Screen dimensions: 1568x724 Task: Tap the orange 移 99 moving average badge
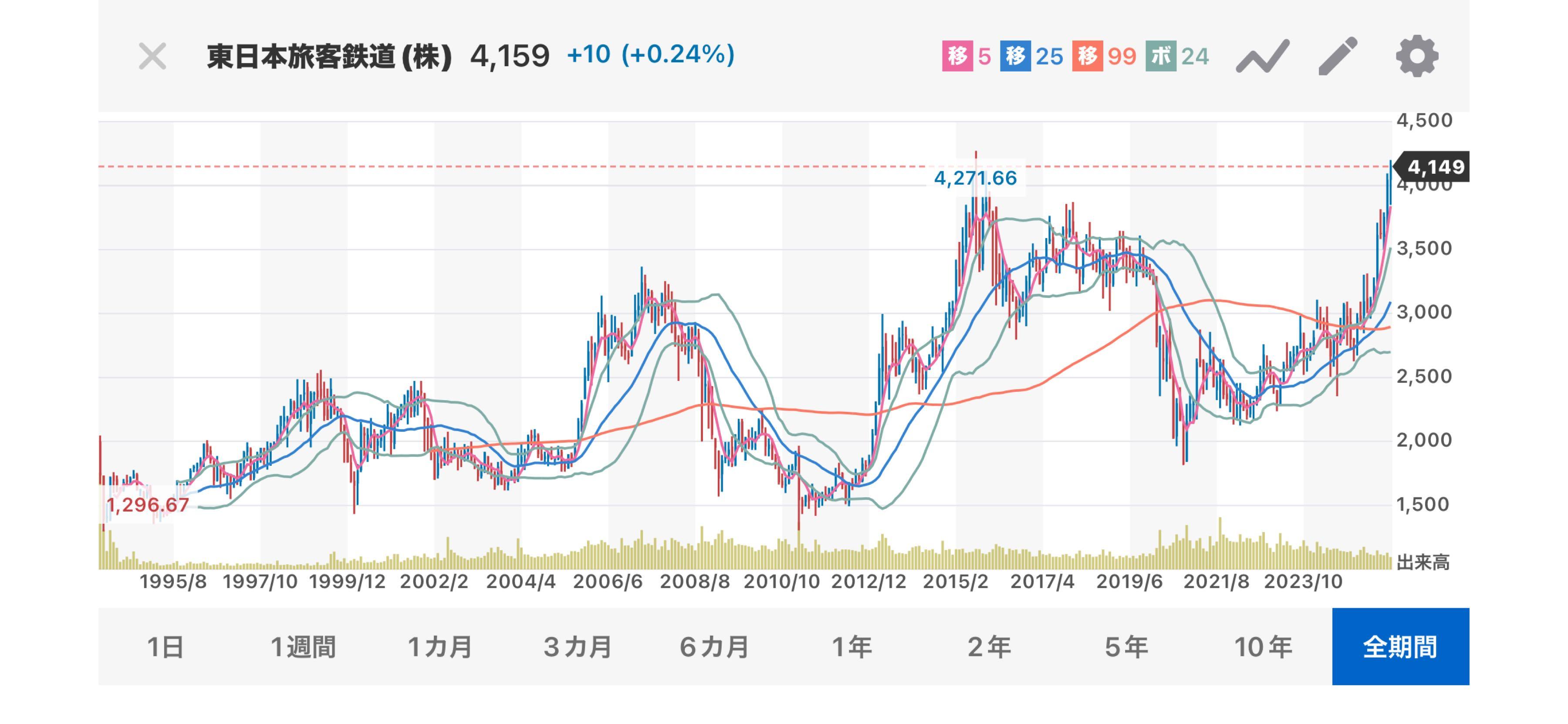pyautogui.click(x=1104, y=57)
